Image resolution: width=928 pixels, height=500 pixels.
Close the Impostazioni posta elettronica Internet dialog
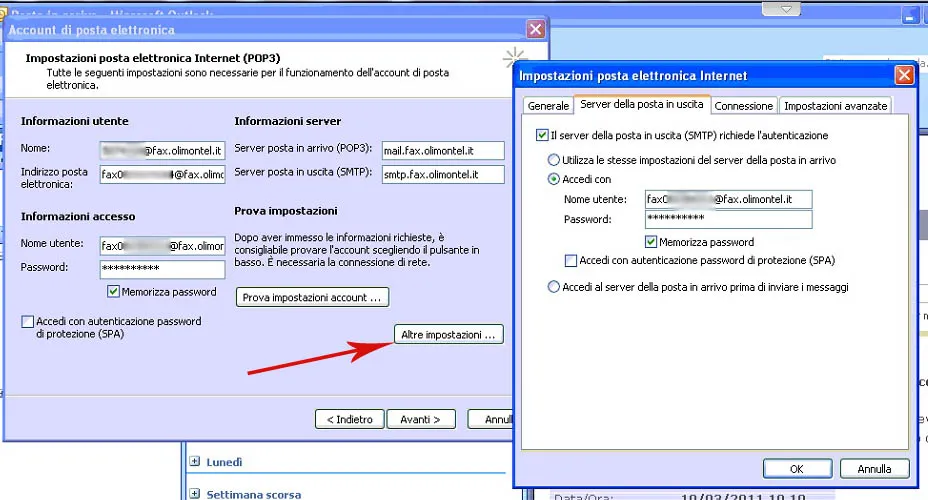coord(904,76)
